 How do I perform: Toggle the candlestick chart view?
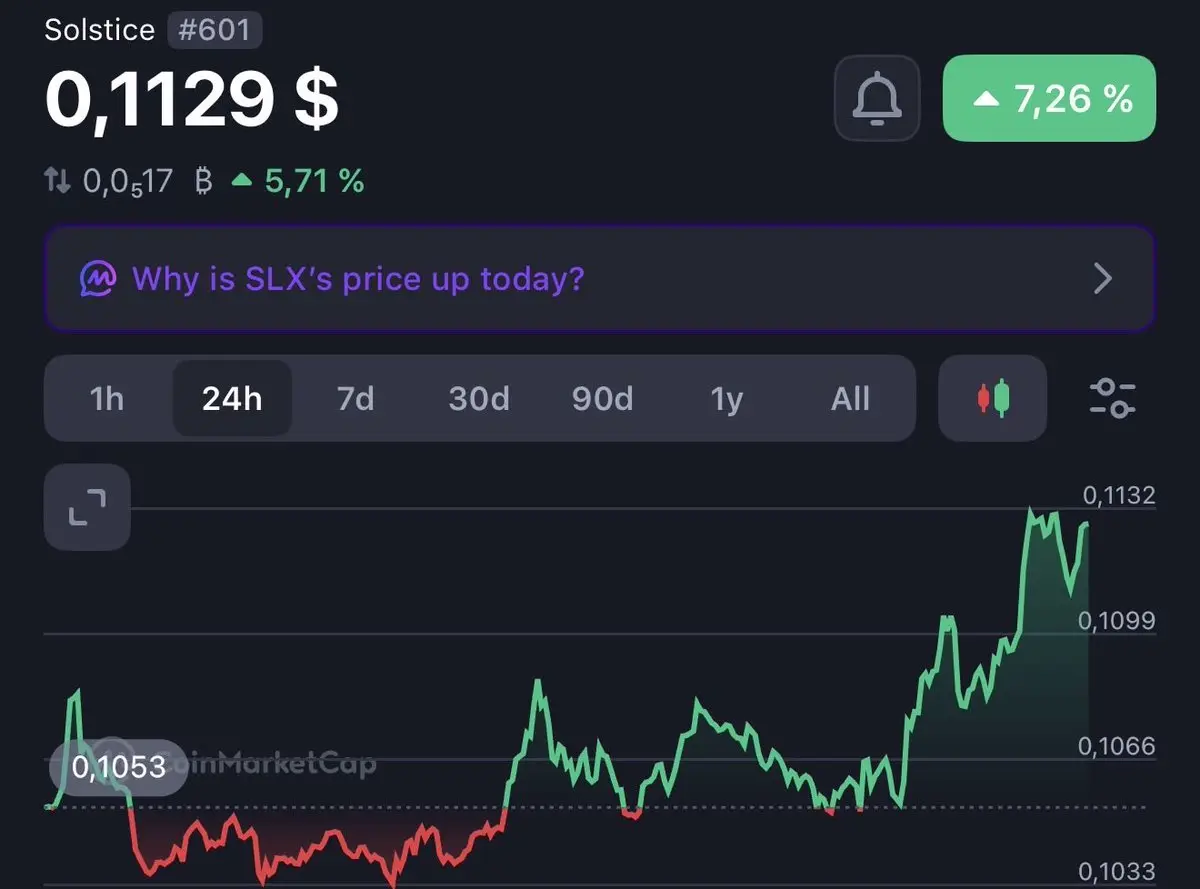click(993, 398)
